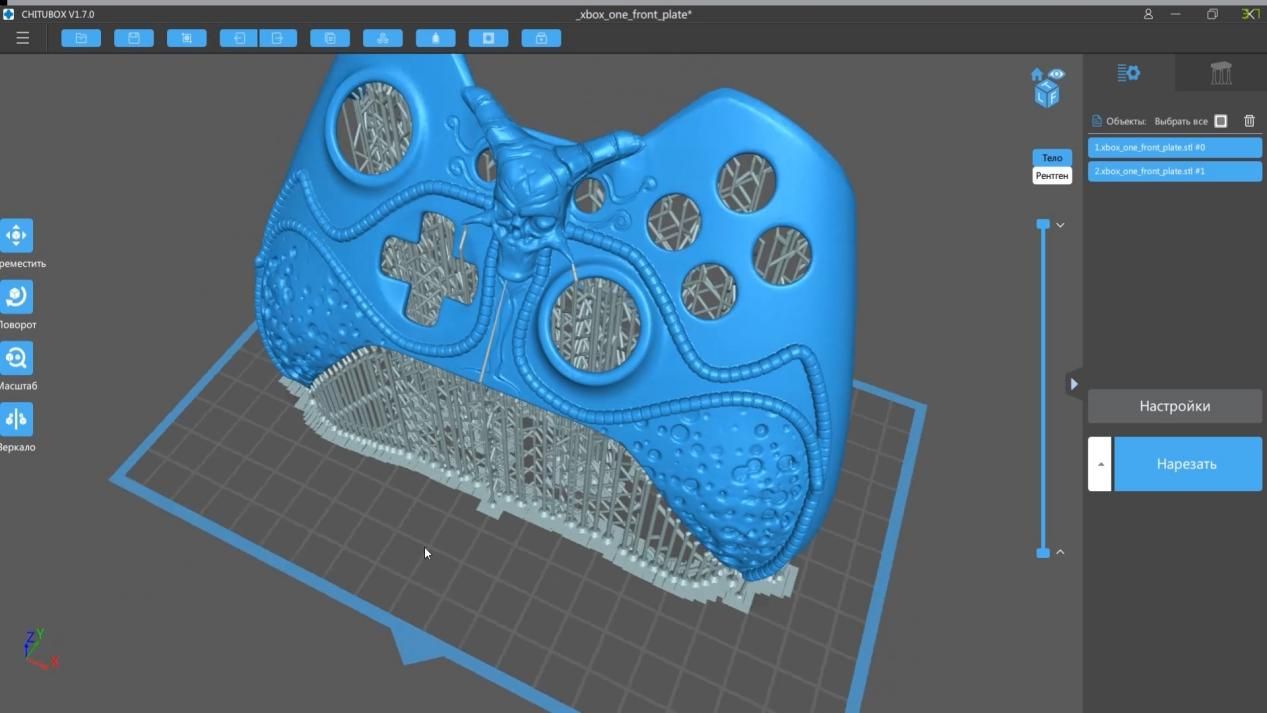Click the Open File toolbar icon
Screen dimensions: 1267x713
point(81,38)
